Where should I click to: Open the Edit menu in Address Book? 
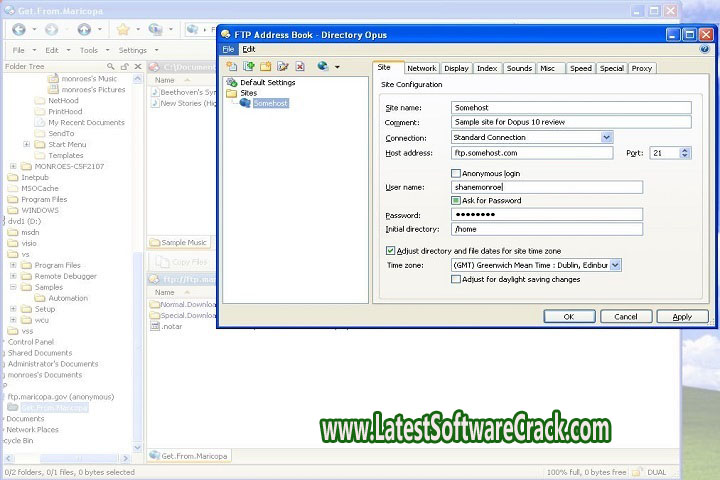[248, 49]
